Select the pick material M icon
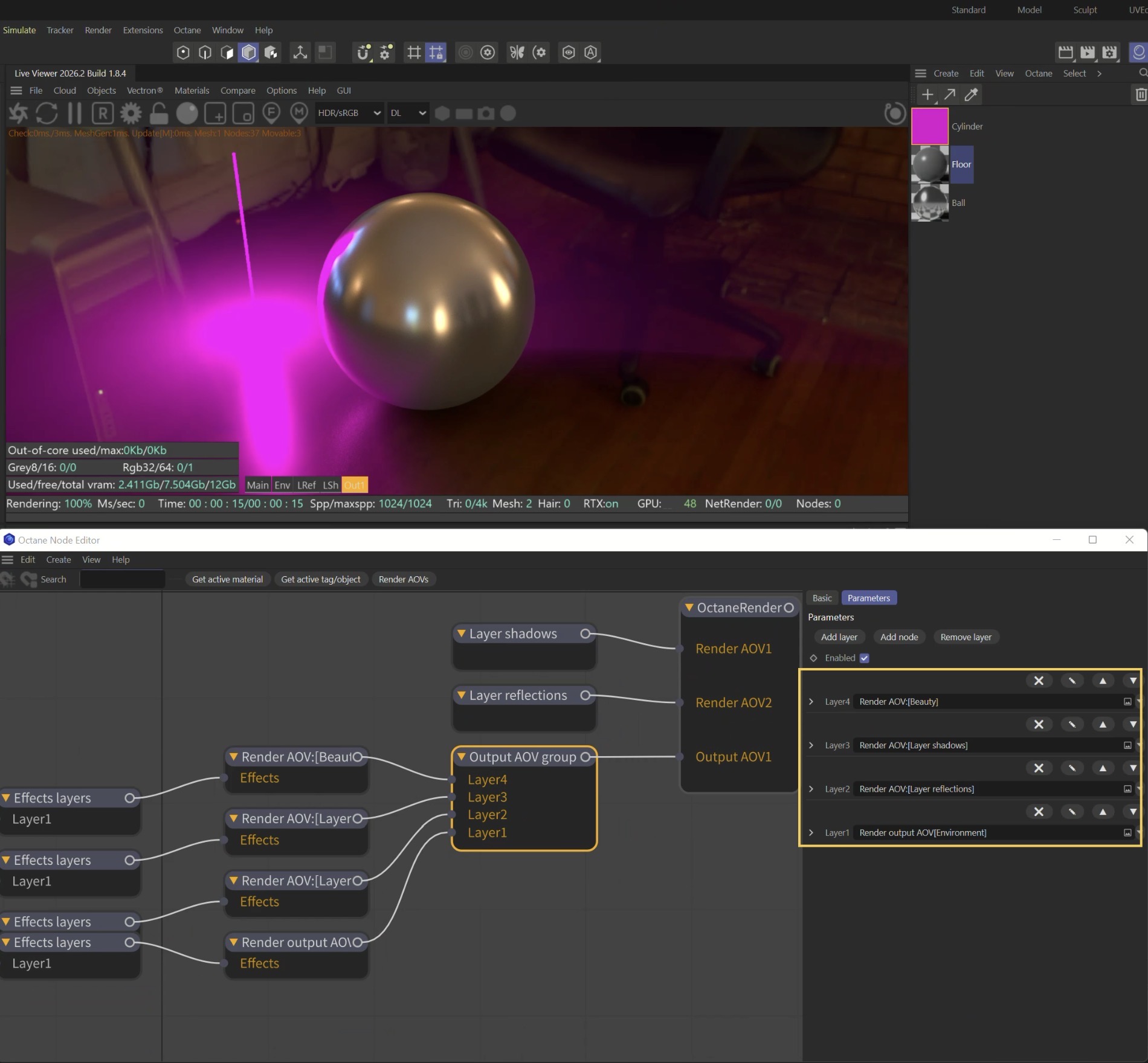This screenshot has width=1148, height=1063. pyautogui.click(x=299, y=112)
